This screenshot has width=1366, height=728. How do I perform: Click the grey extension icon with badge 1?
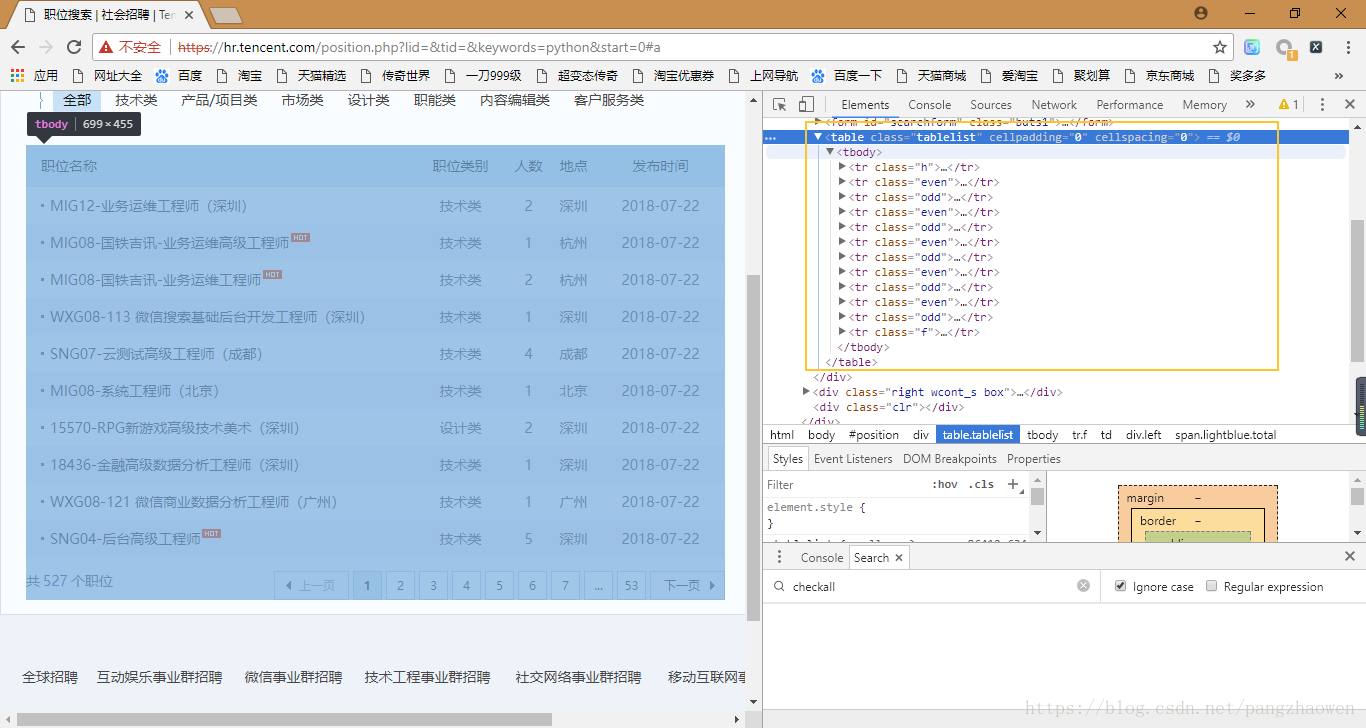tap(1285, 48)
